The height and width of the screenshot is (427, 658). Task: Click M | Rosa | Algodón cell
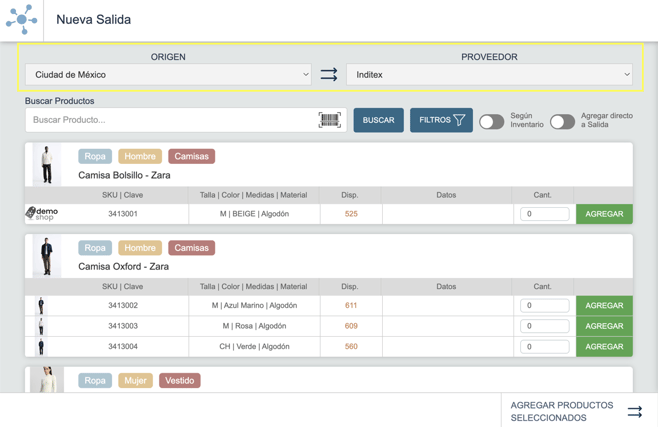pyautogui.click(x=254, y=326)
